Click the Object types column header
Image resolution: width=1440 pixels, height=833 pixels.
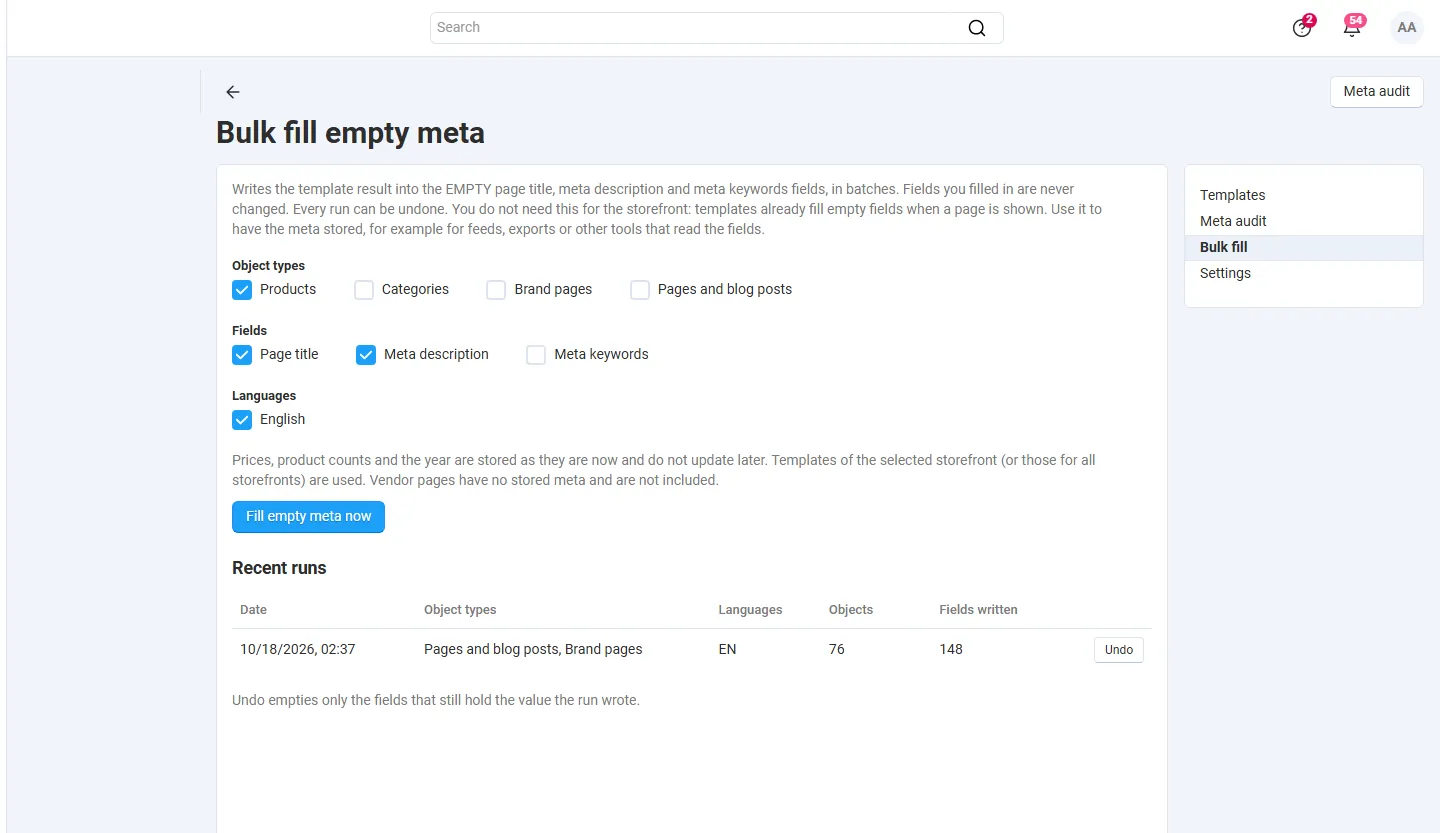pos(460,609)
